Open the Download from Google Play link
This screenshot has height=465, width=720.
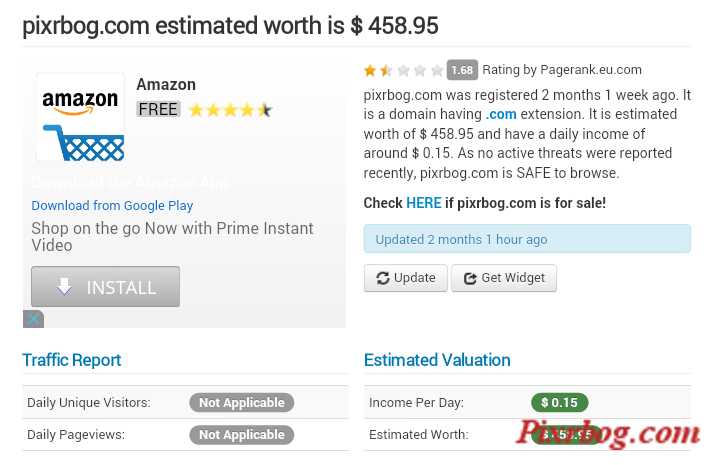pos(112,205)
